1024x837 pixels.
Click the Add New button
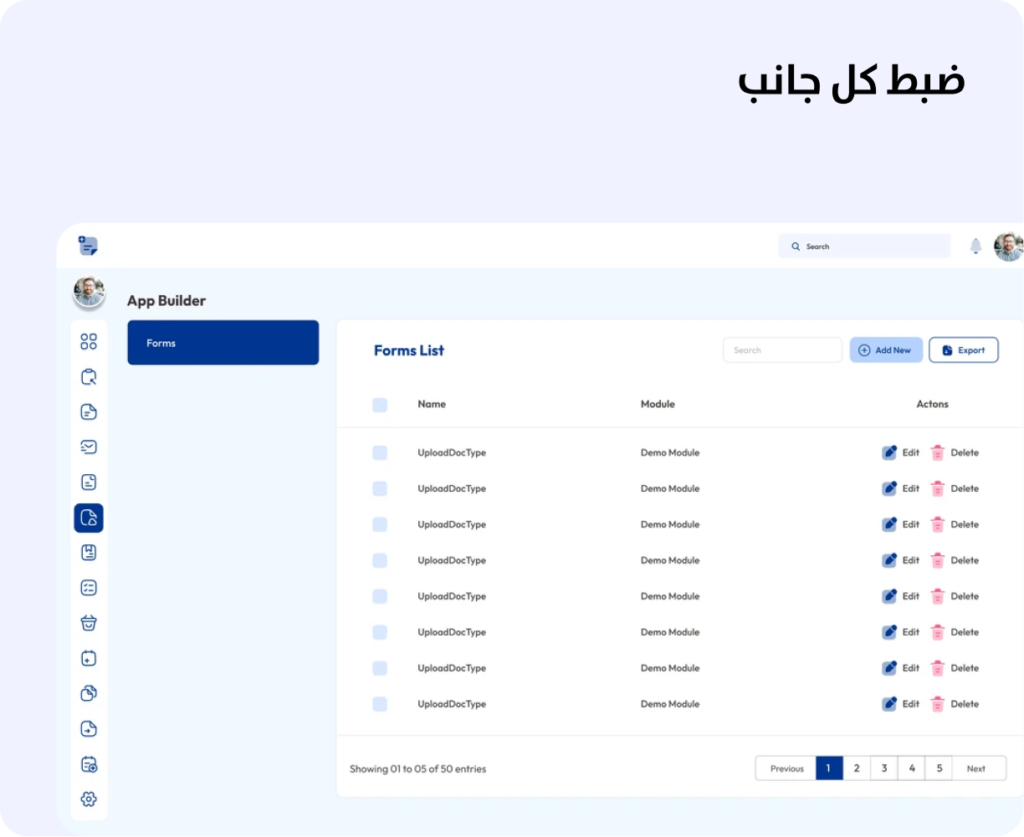point(886,350)
